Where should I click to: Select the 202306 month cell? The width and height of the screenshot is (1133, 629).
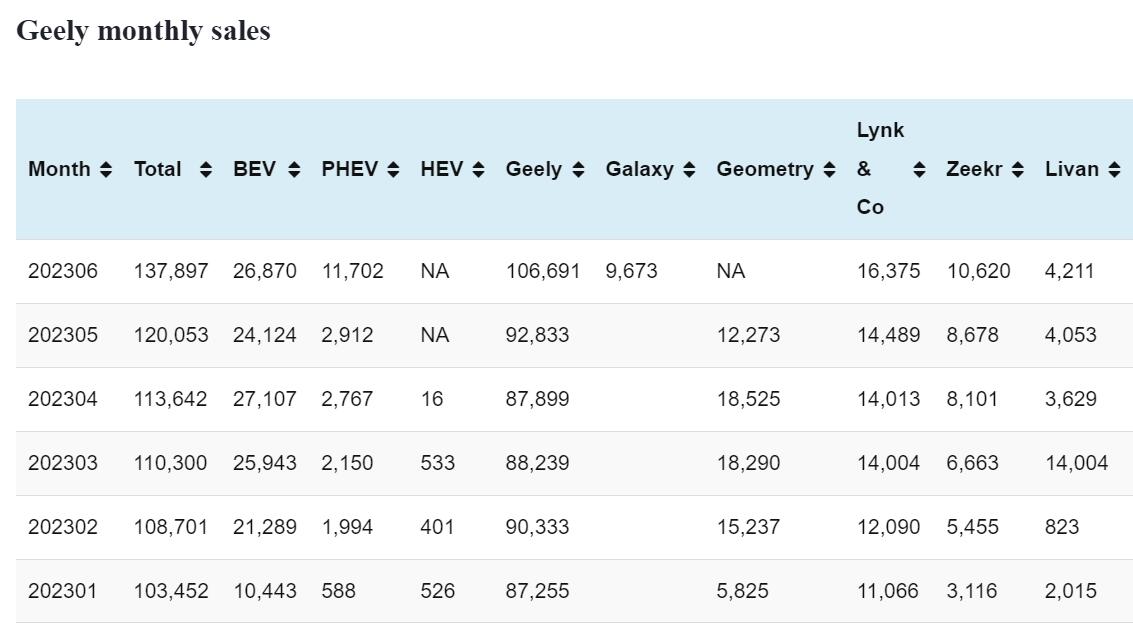click(63, 271)
